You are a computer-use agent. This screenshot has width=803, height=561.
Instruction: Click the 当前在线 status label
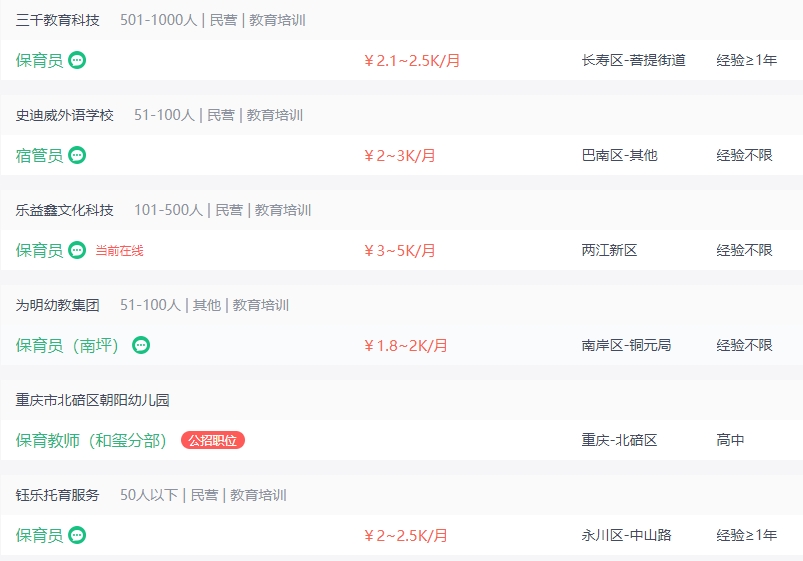pos(119,251)
